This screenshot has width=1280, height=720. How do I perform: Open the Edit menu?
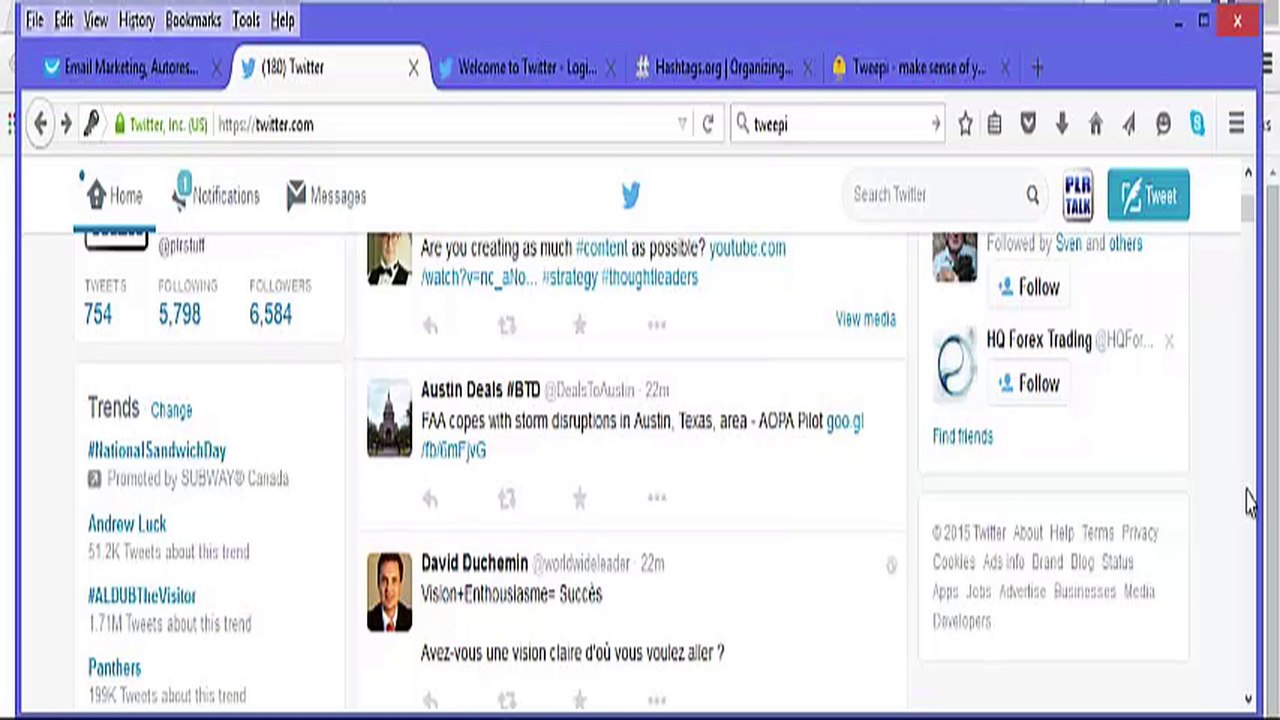pyautogui.click(x=63, y=20)
